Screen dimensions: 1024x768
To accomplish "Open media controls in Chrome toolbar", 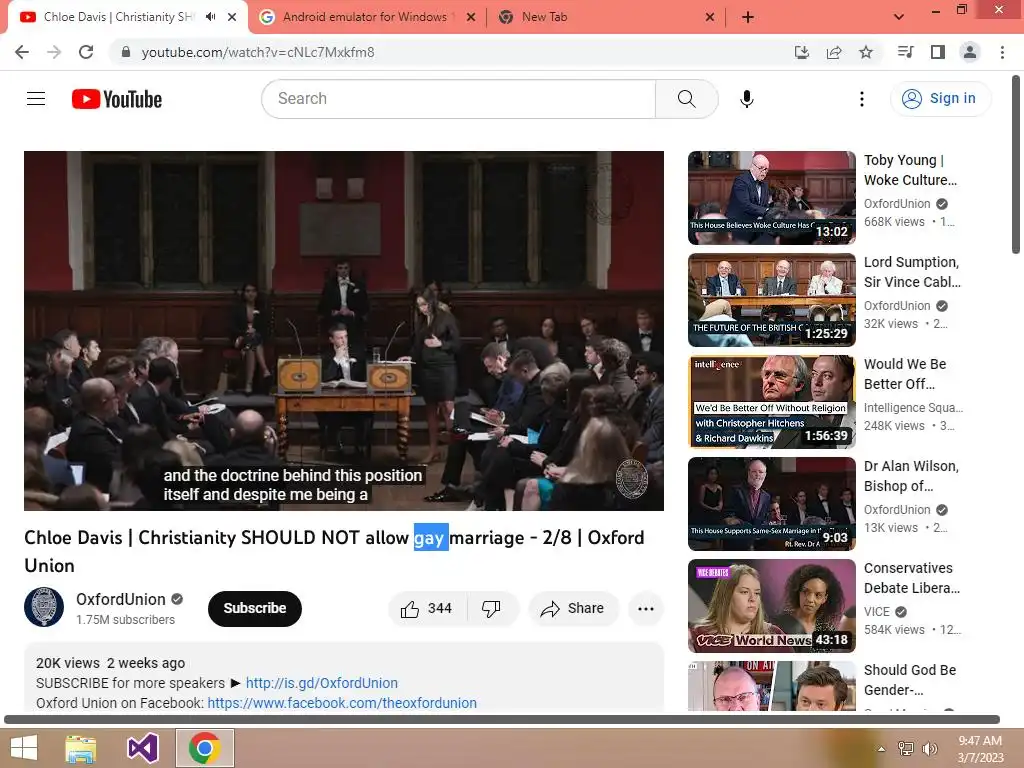I will [905, 52].
